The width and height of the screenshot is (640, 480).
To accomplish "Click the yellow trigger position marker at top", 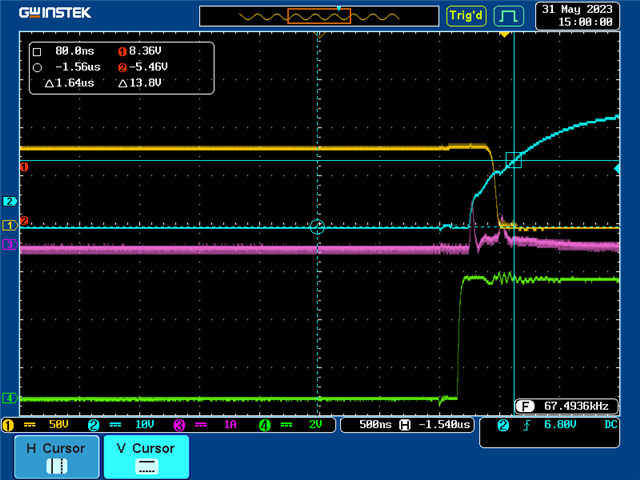I will pos(504,35).
